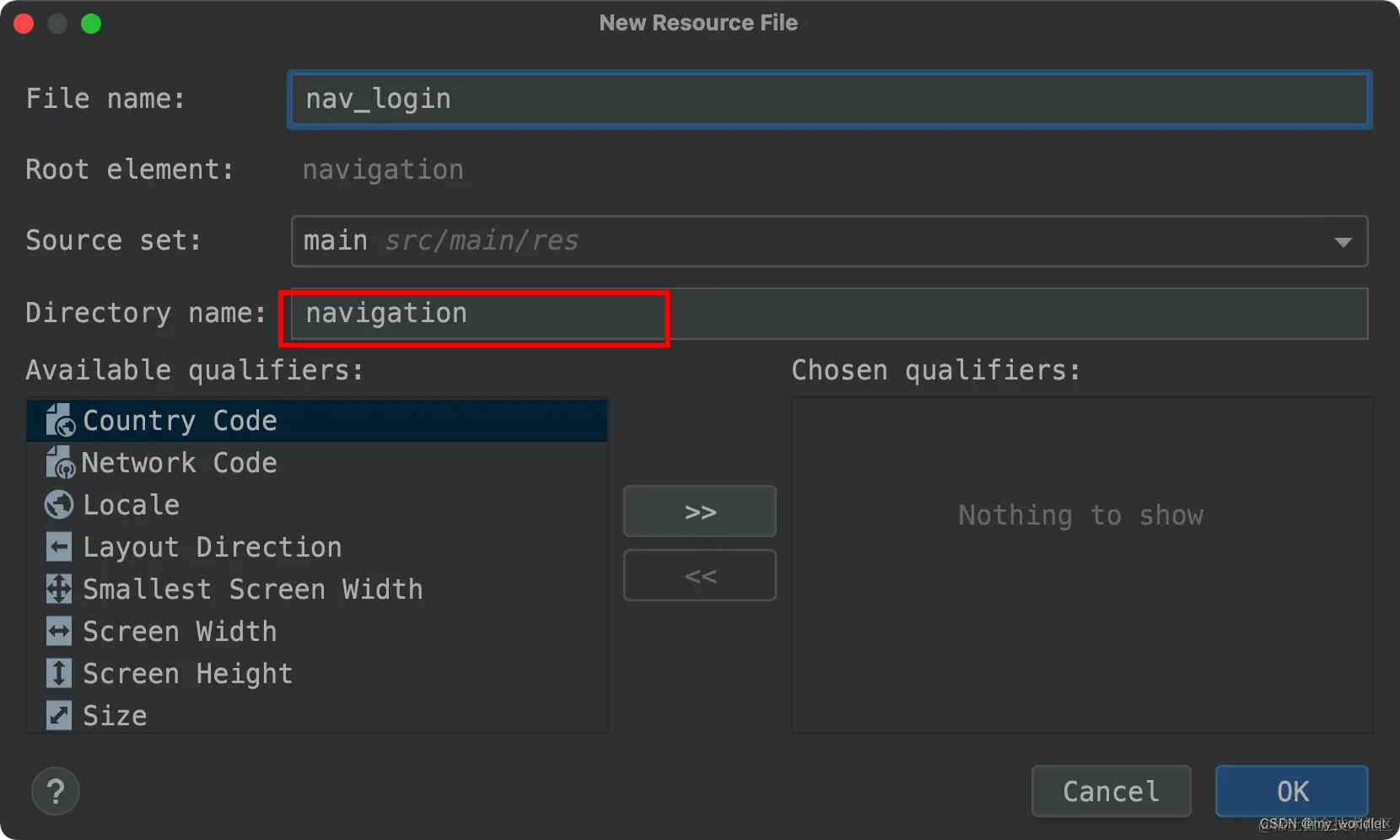Viewport: 1400px width, 840px height.
Task: Click the Screen Height icon
Action: coord(59,673)
